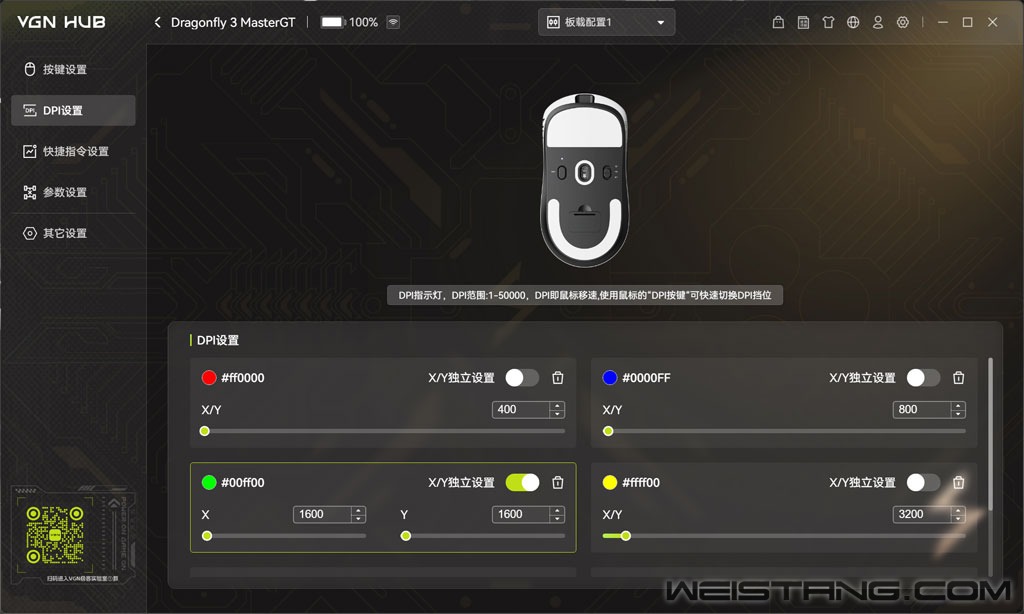Viewport: 1024px width, 614px height.
Task: Click the #00ff00 Y slider handle
Action: 406,536
